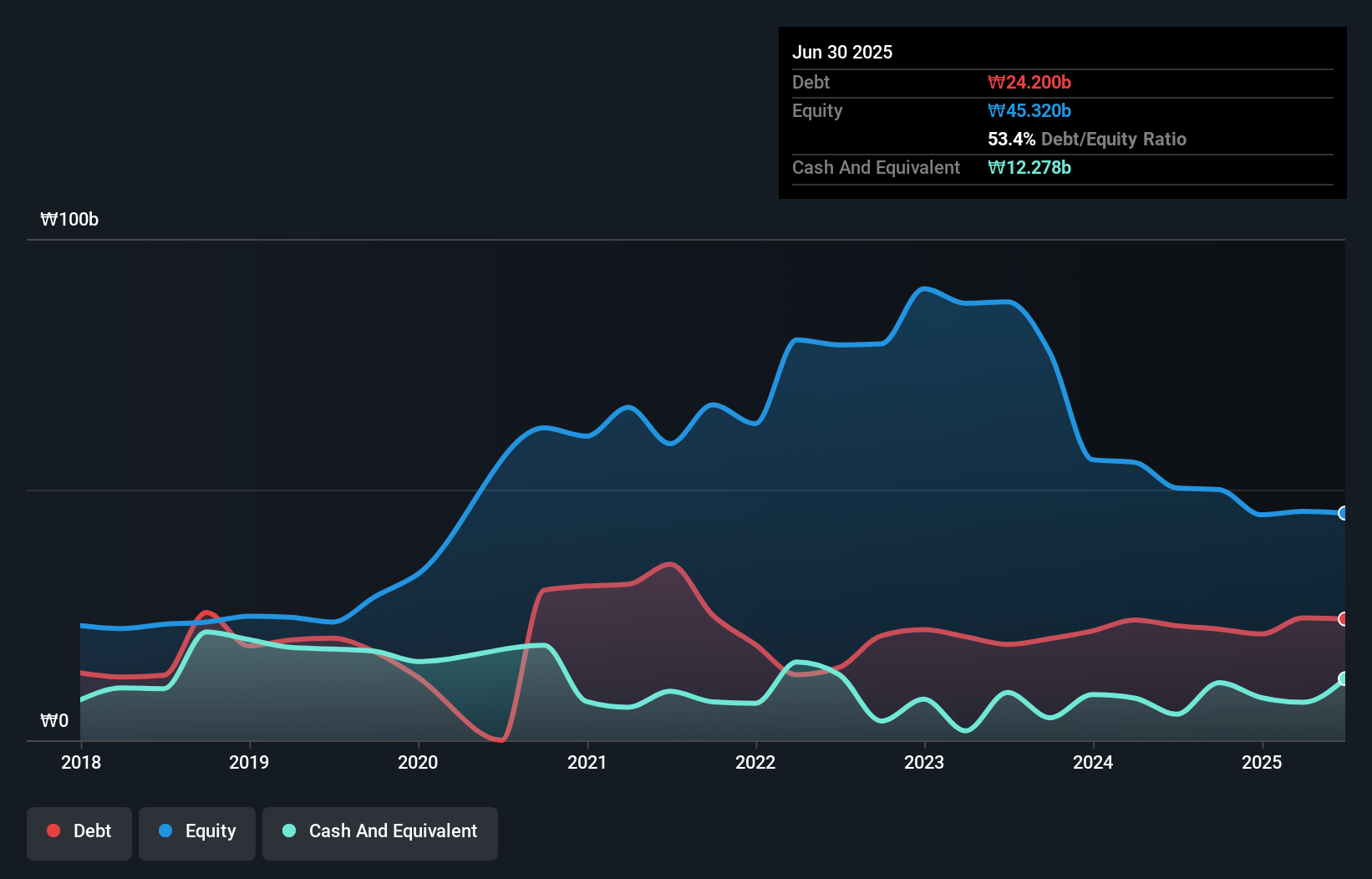The height and width of the screenshot is (879, 1372).
Task: Click the ₩24.200b Debt value
Action: pyautogui.click(x=1030, y=82)
